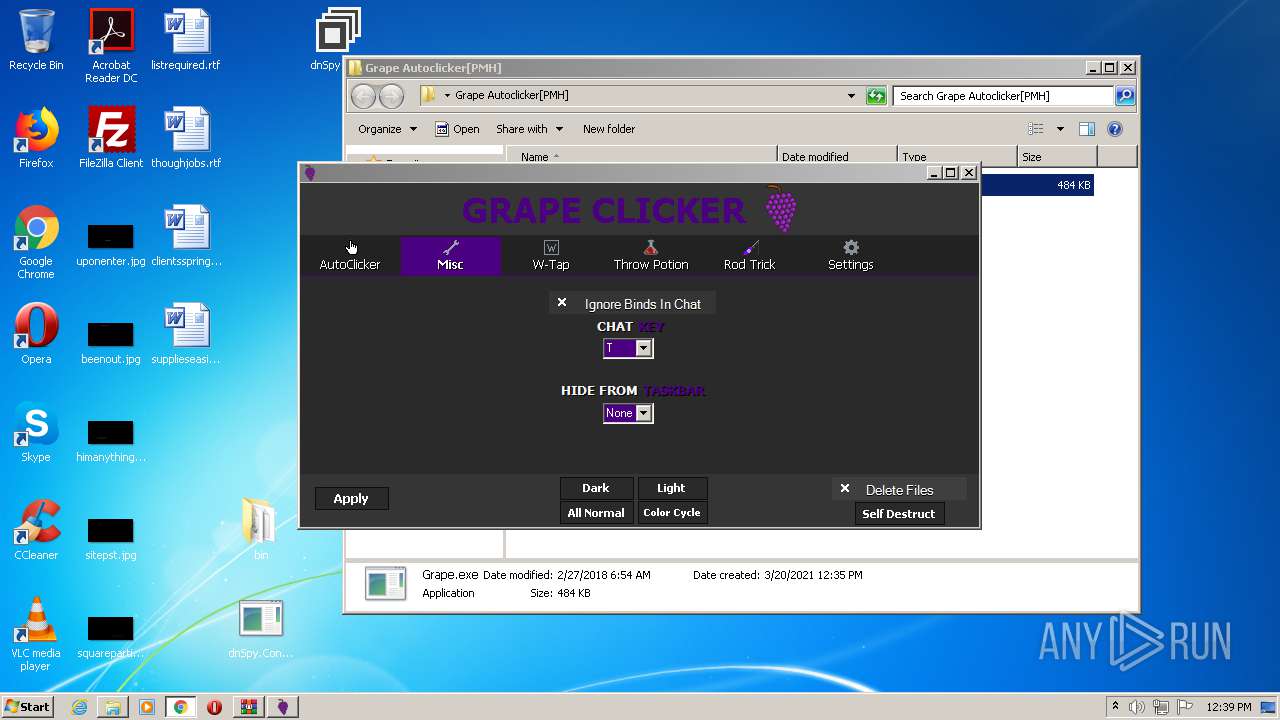
Task: Select thoughjobs.rtf on desktop
Action: click(186, 138)
